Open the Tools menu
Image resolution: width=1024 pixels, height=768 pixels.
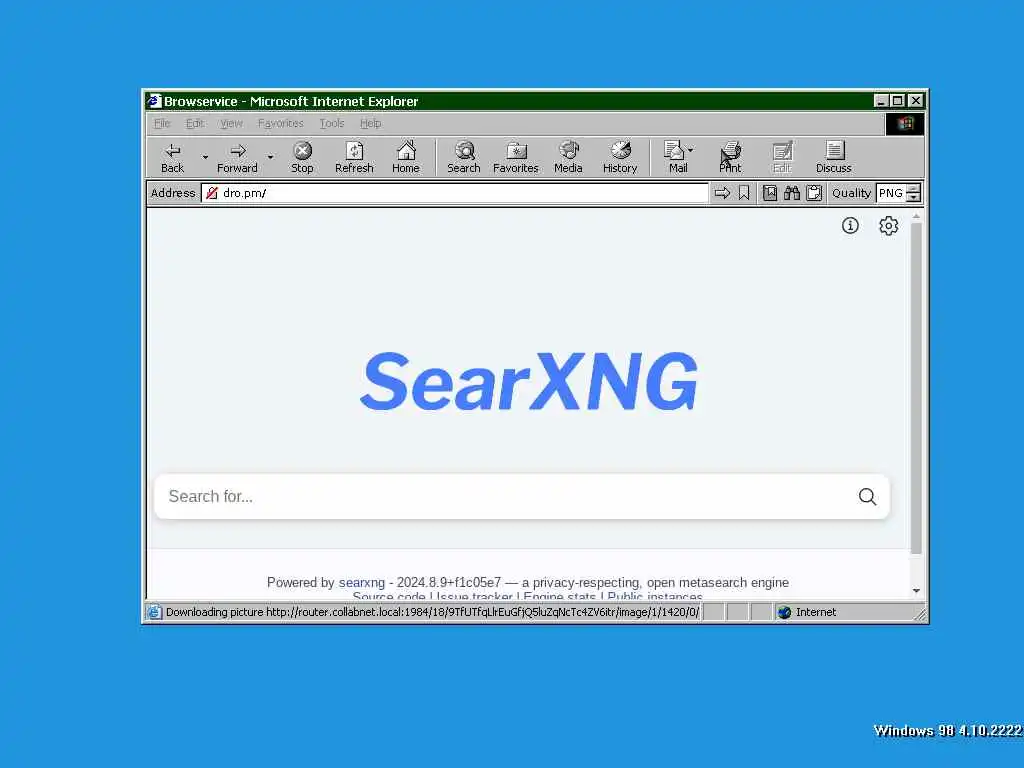pos(332,123)
